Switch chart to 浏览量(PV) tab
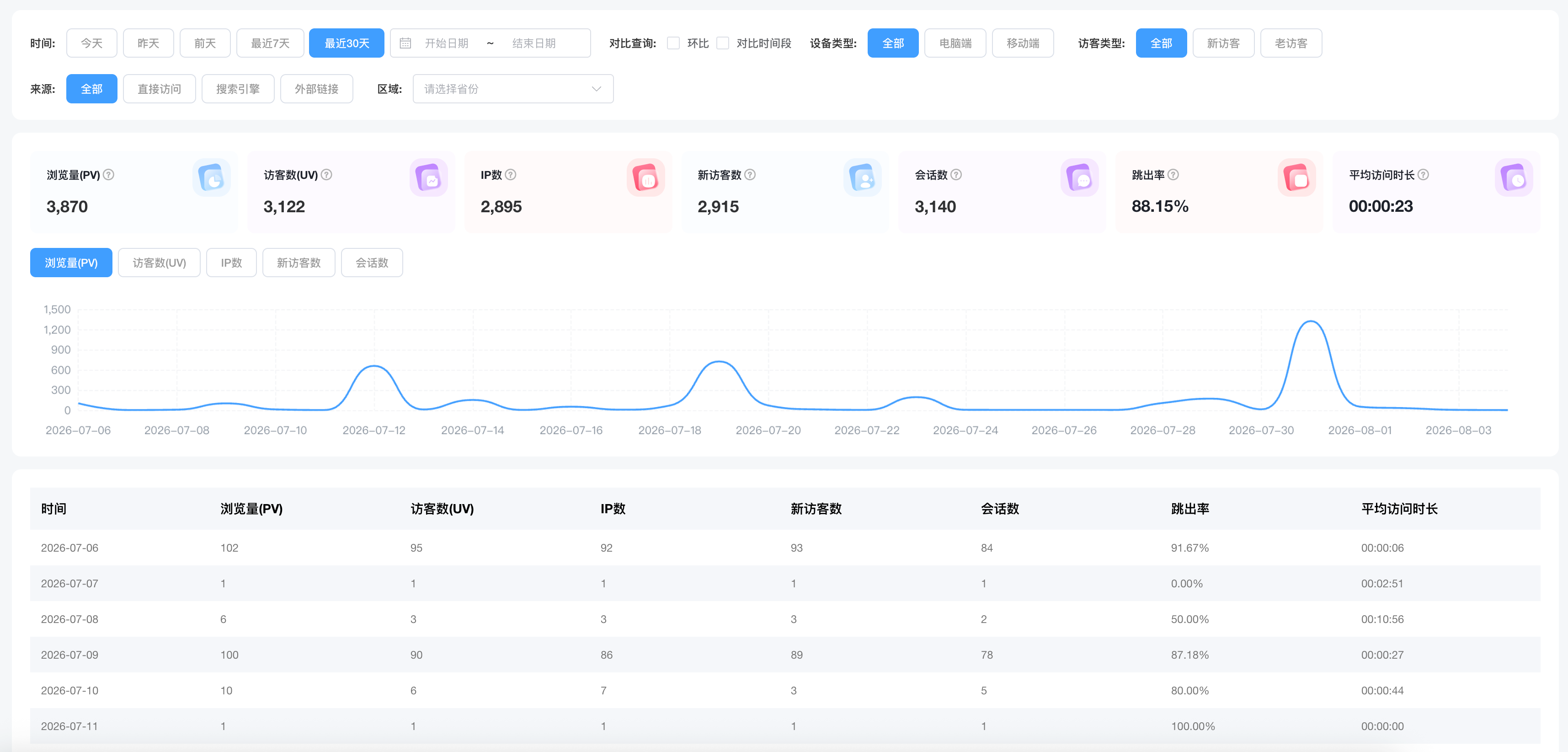The image size is (1568, 752). [71, 263]
